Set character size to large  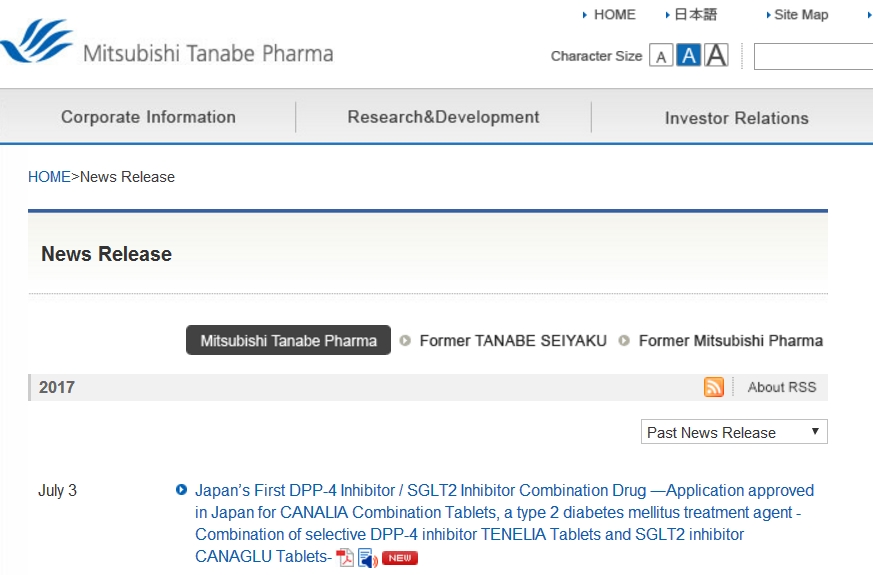click(716, 56)
